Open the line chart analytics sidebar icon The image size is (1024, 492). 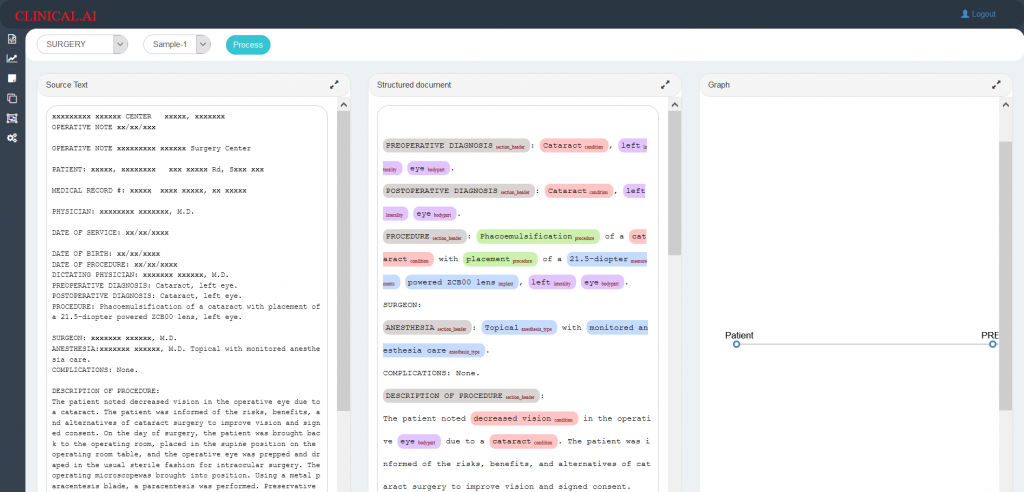coord(12,59)
